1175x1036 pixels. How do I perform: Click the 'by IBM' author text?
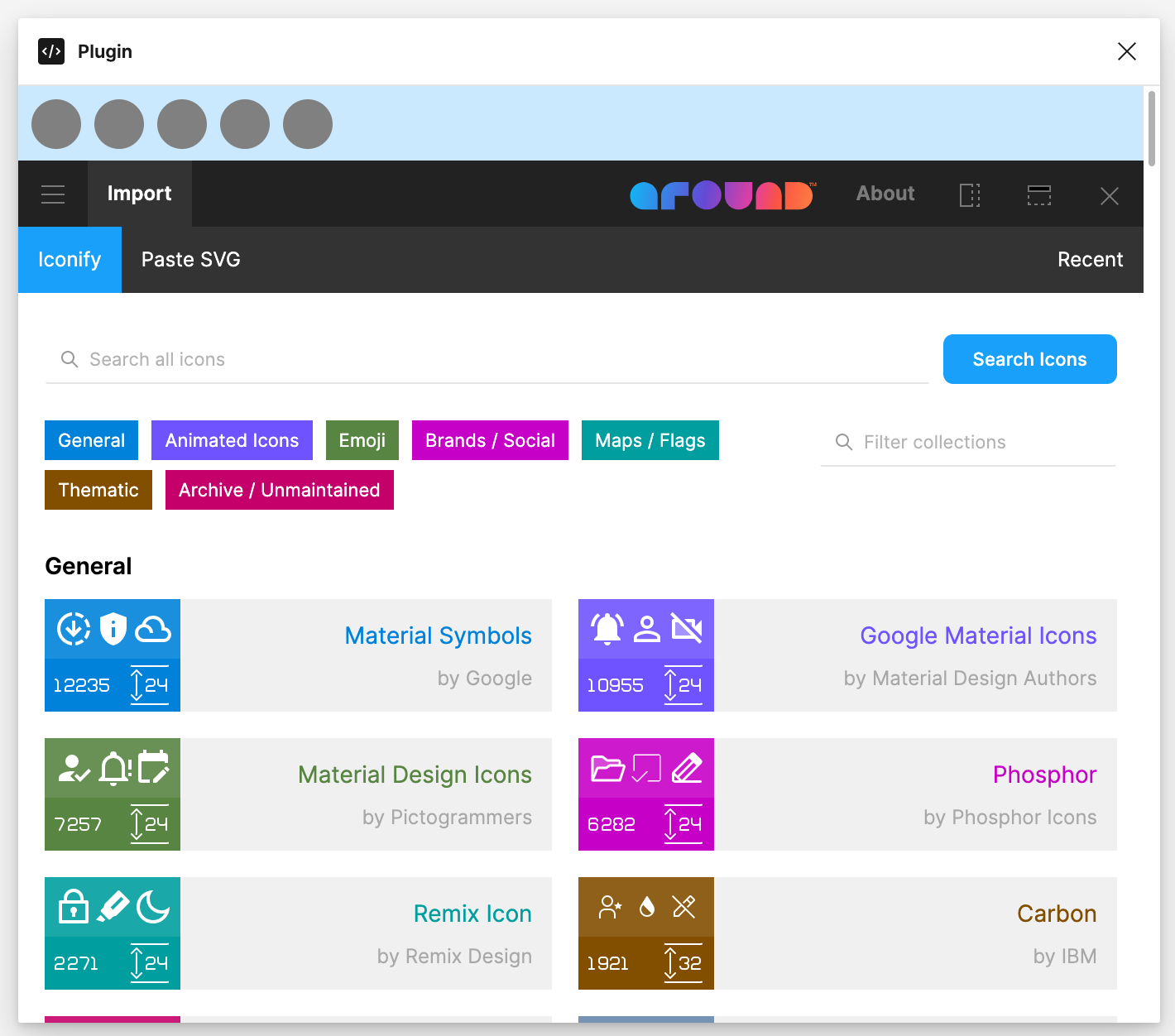(1065, 957)
